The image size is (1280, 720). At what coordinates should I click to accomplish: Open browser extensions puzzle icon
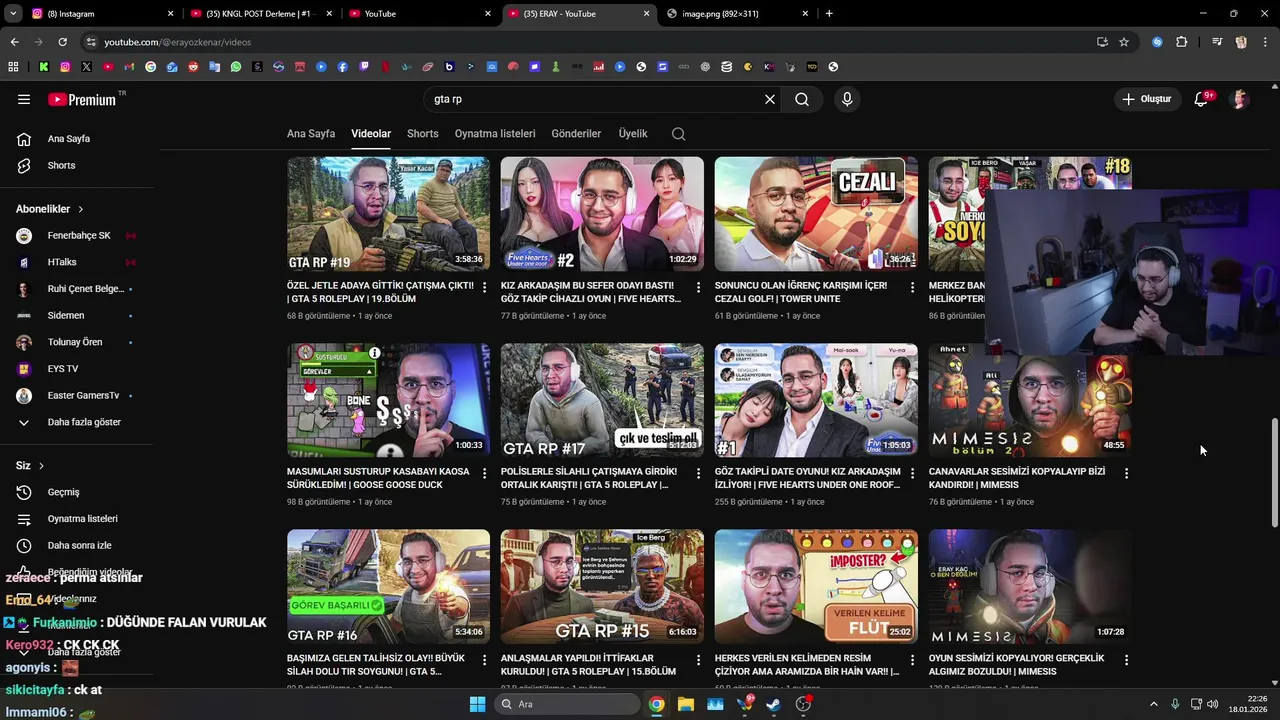click(1182, 42)
